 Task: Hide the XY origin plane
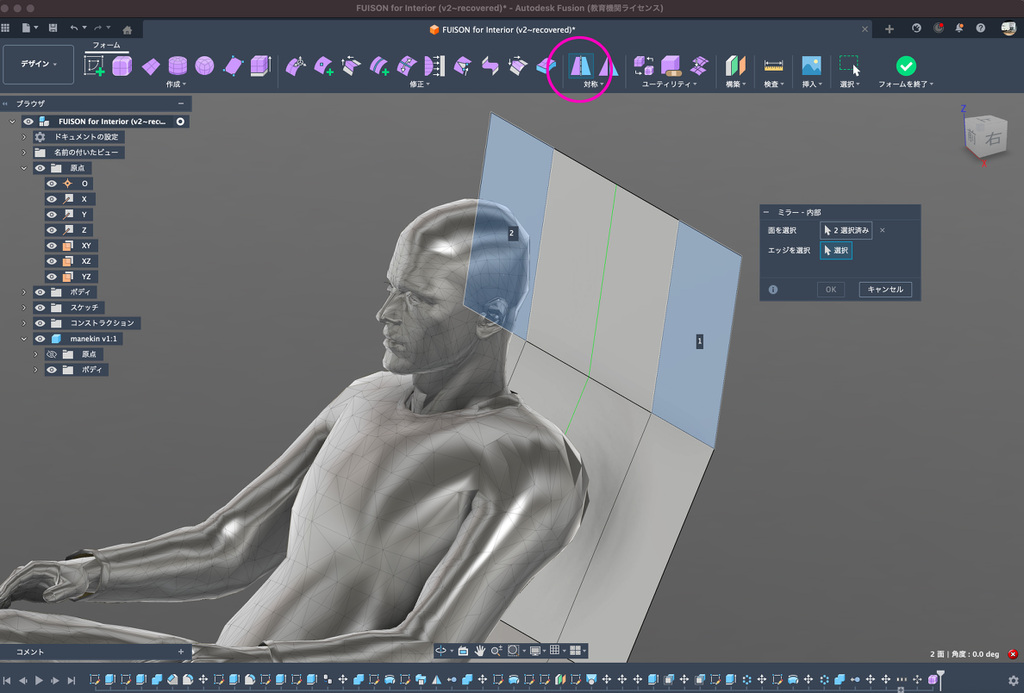[x=52, y=245]
